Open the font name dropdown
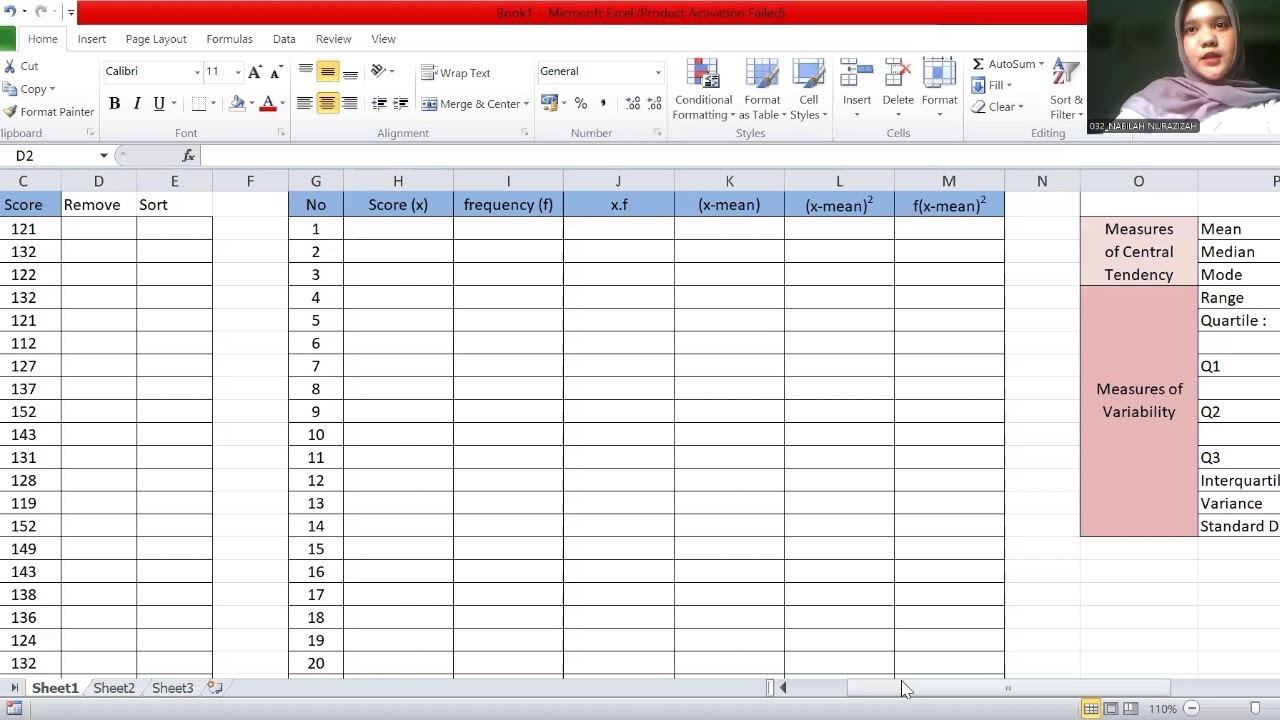 pos(197,72)
